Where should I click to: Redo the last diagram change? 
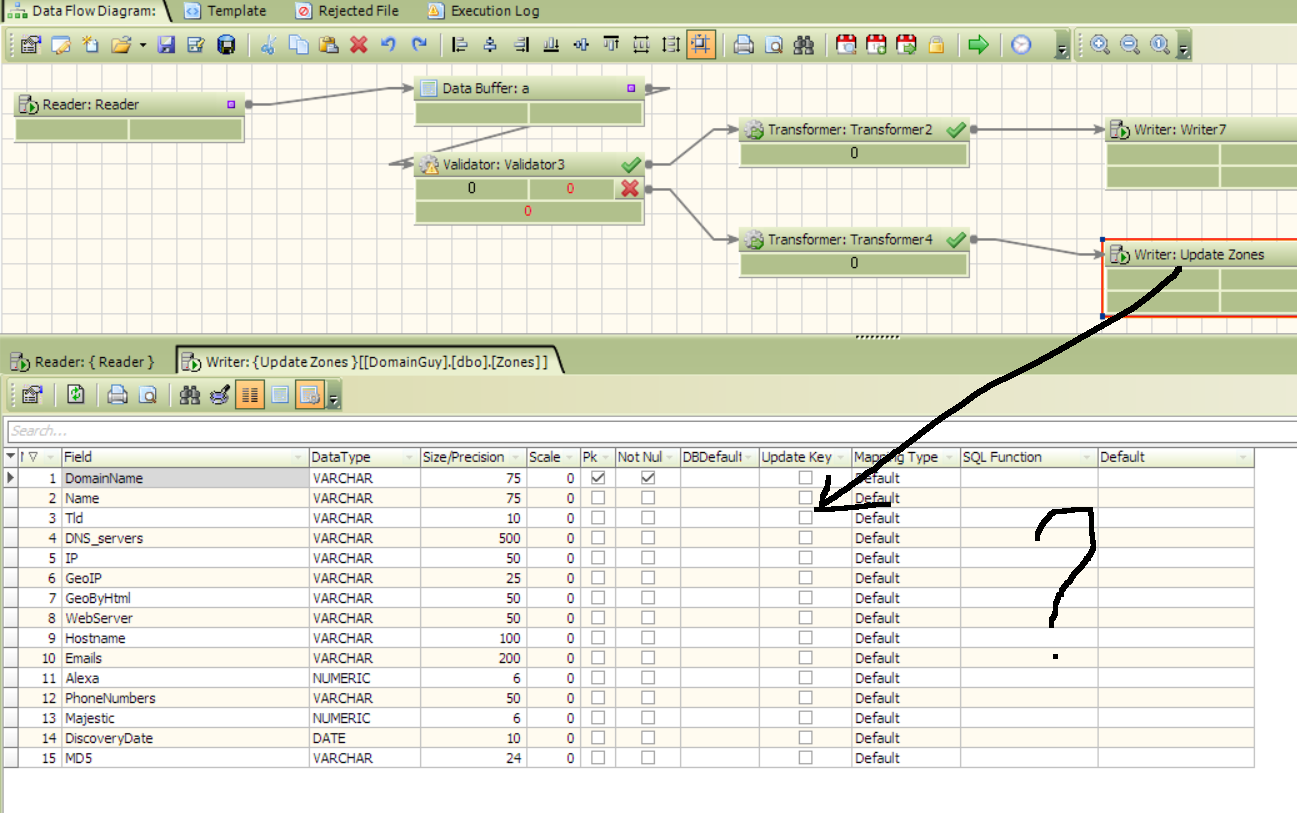click(x=419, y=45)
